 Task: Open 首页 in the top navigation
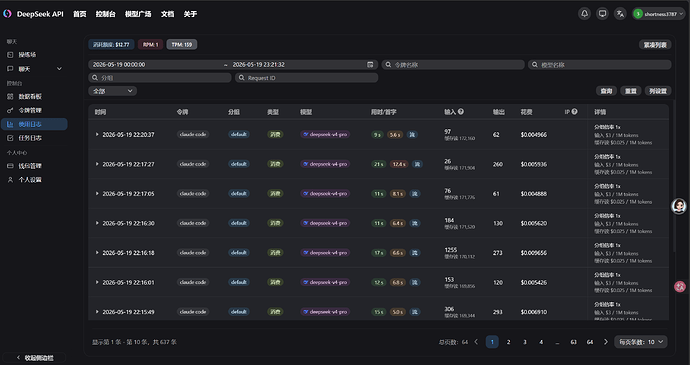[80, 14]
